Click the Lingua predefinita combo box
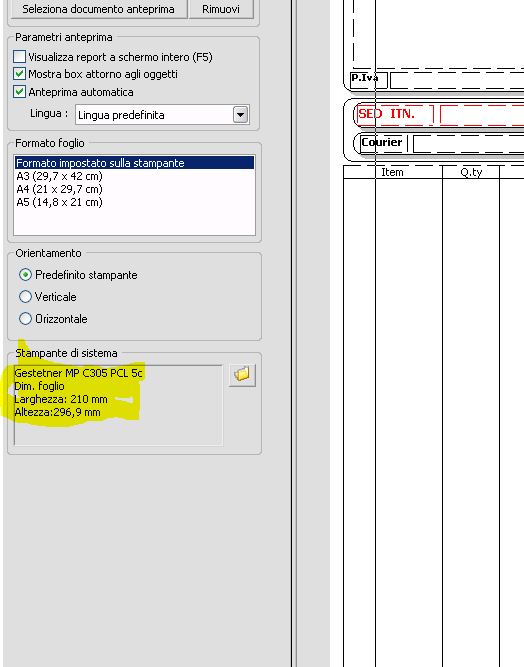Viewport: 524px width, 667px height. (x=162, y=115)
